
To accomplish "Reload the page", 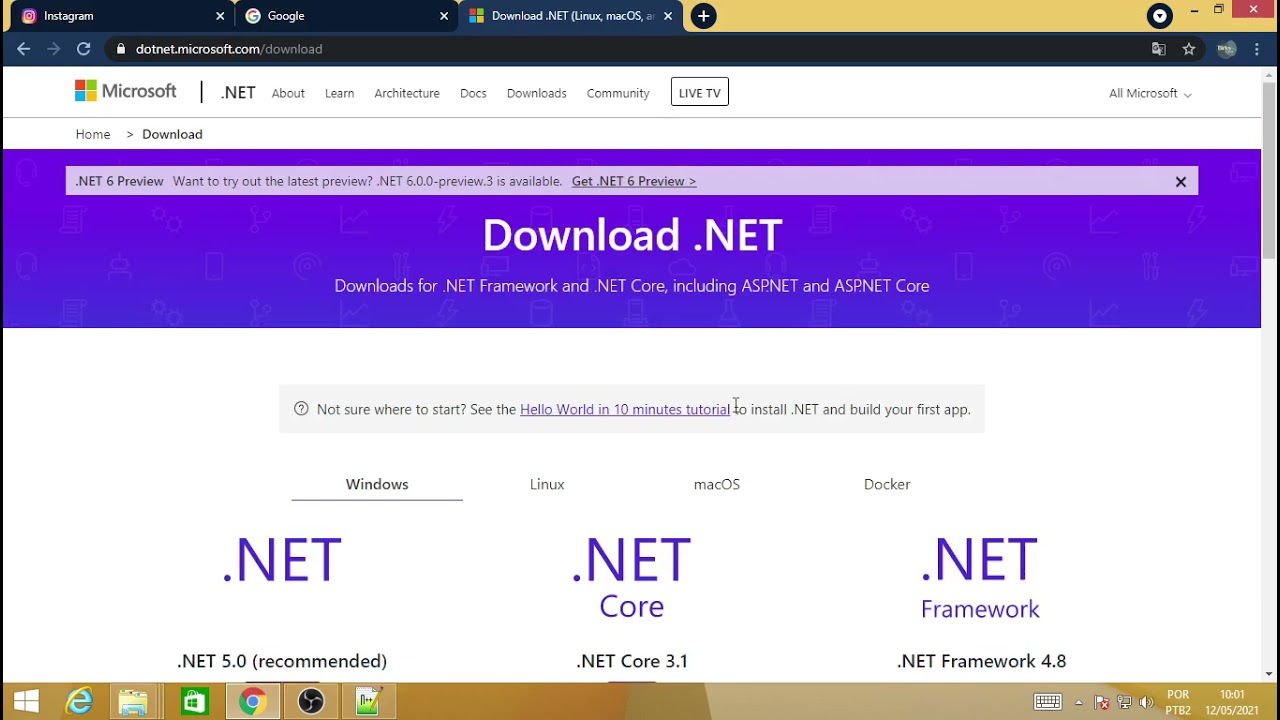I will coord(84,49).
